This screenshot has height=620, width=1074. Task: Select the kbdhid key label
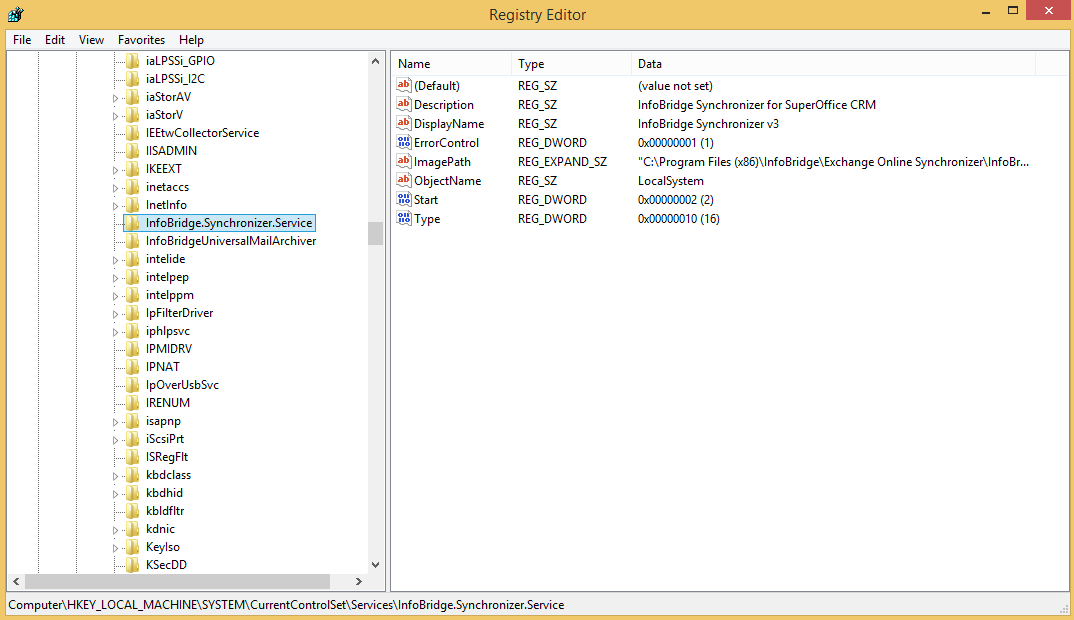pos(164,493)
